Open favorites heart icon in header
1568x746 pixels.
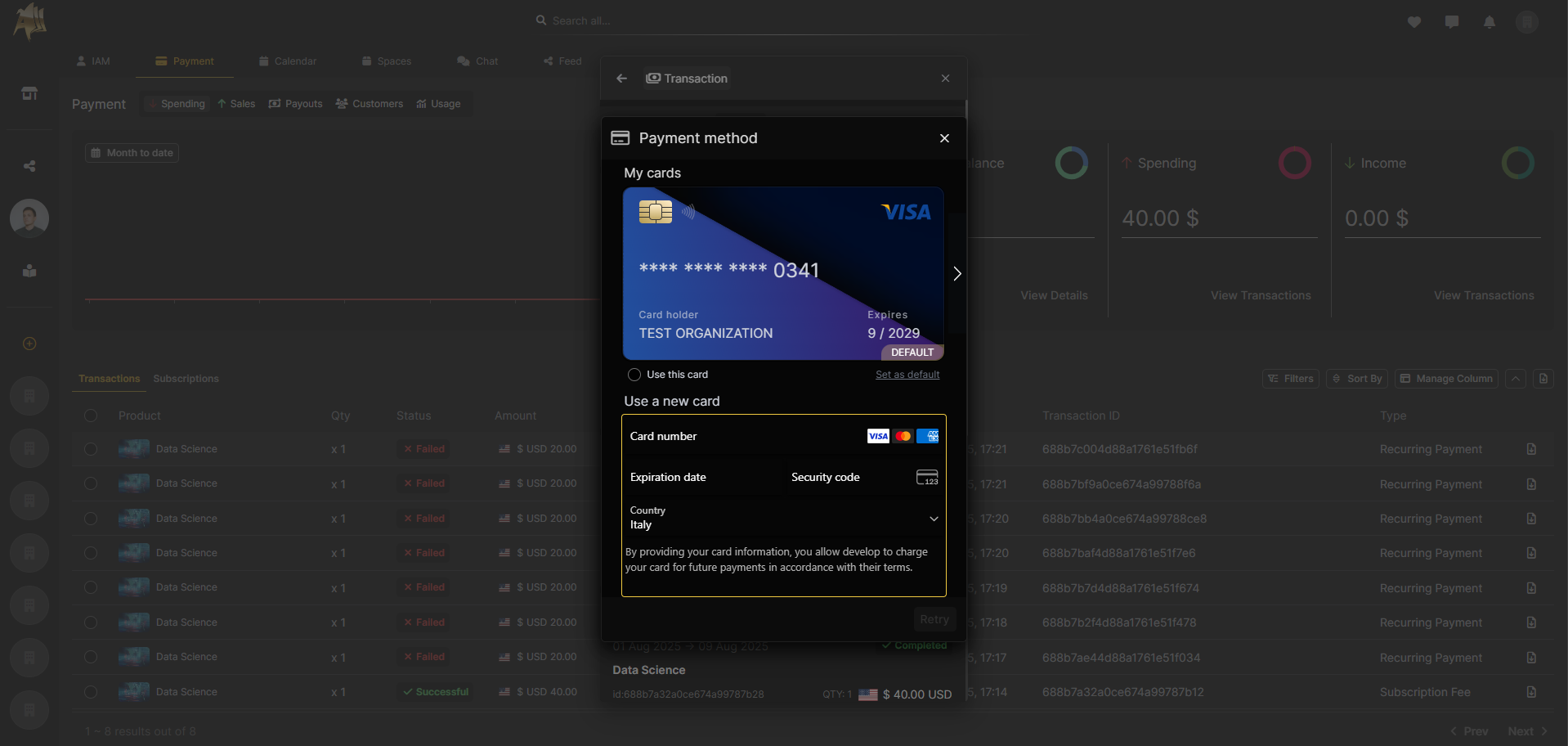(x=1414, y=22)
